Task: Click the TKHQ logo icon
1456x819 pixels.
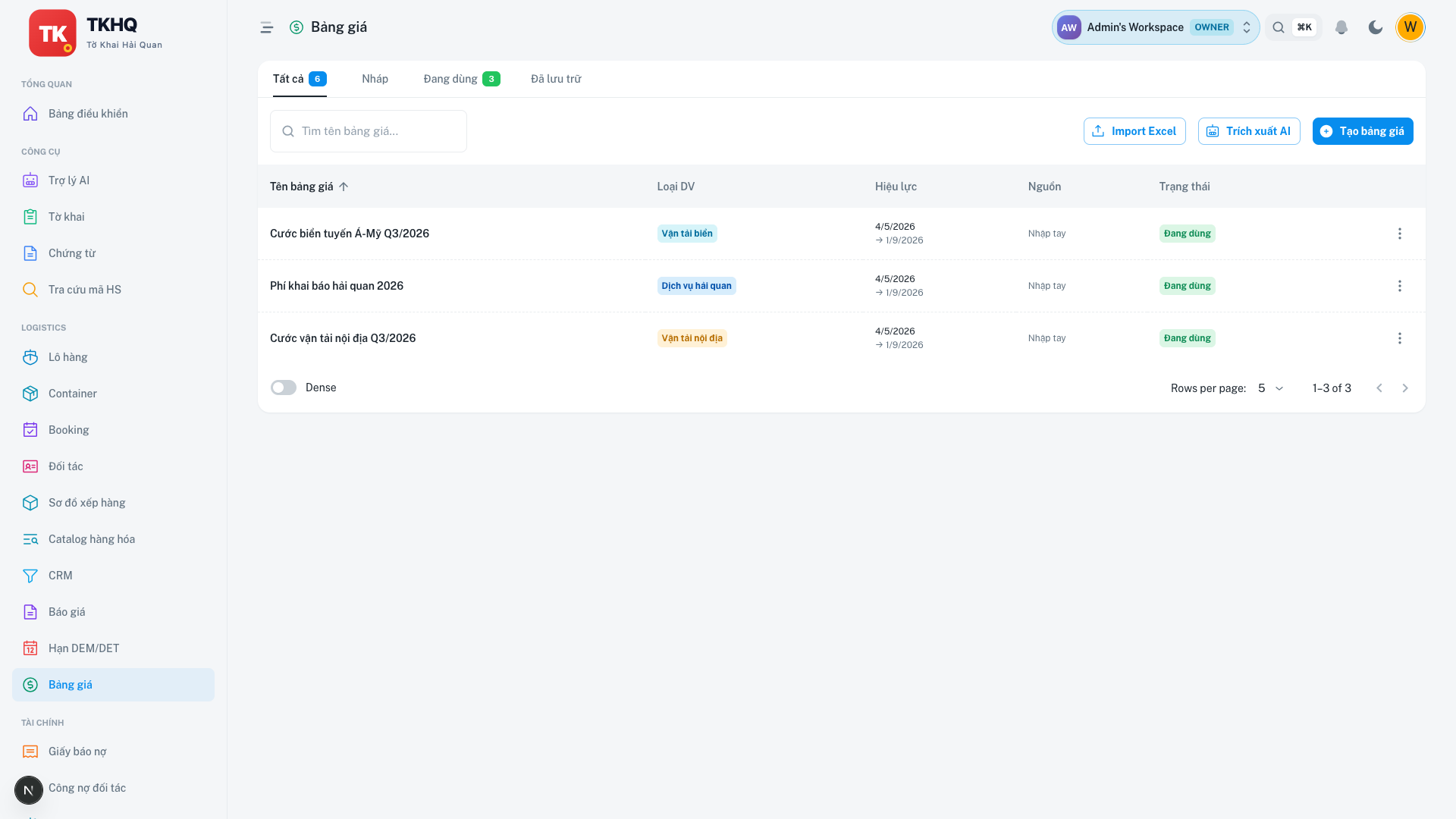Action: [52, 33]
